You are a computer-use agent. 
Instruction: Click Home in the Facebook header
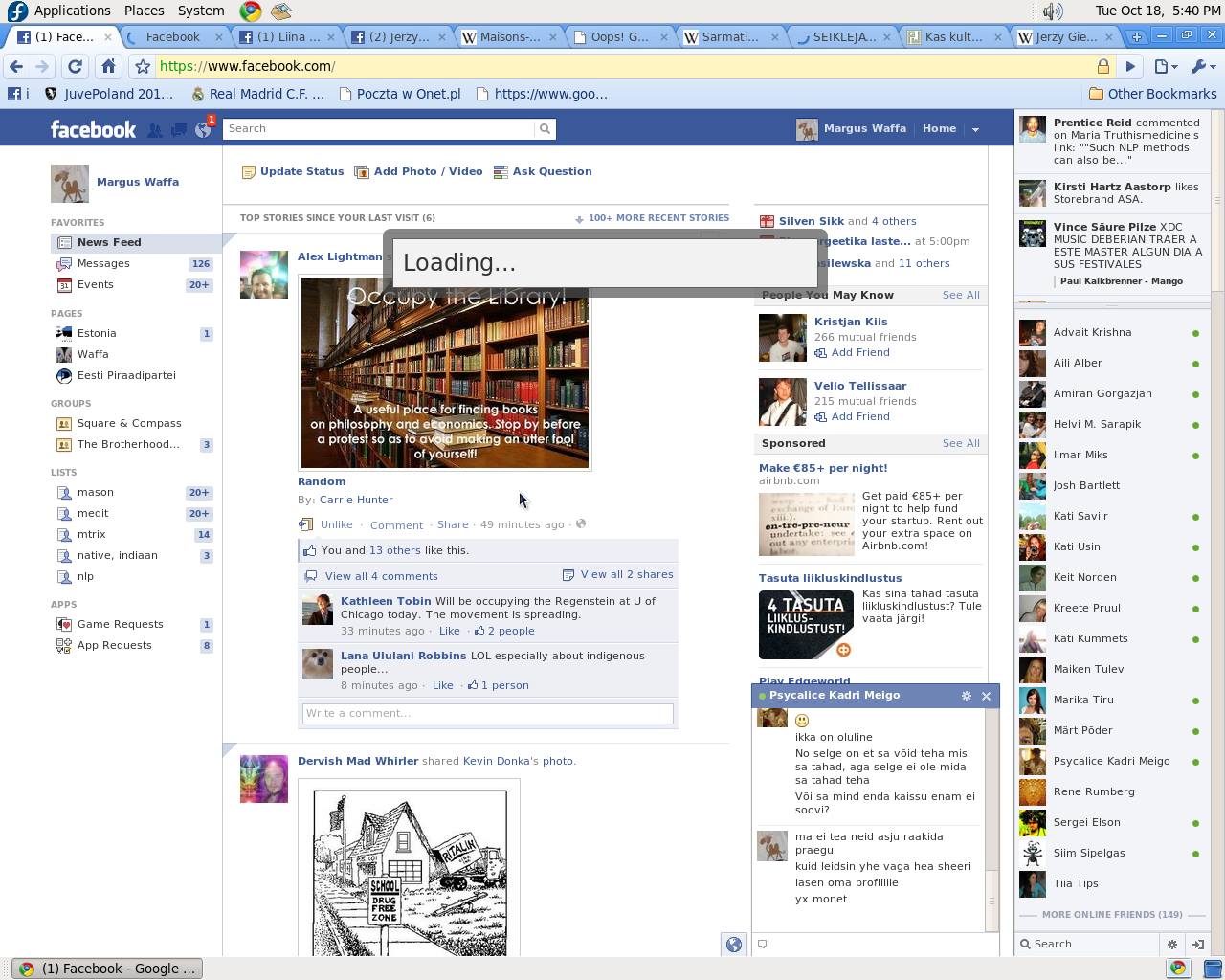[939, 128]
